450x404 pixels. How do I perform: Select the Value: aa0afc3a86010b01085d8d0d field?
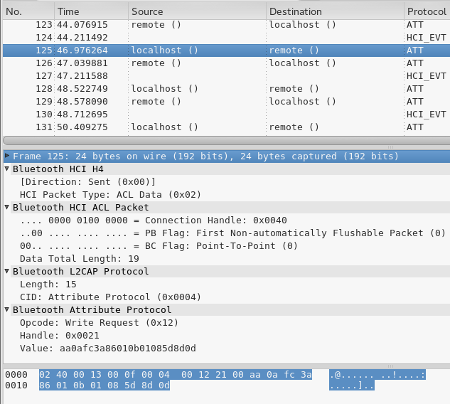(108, 348)
